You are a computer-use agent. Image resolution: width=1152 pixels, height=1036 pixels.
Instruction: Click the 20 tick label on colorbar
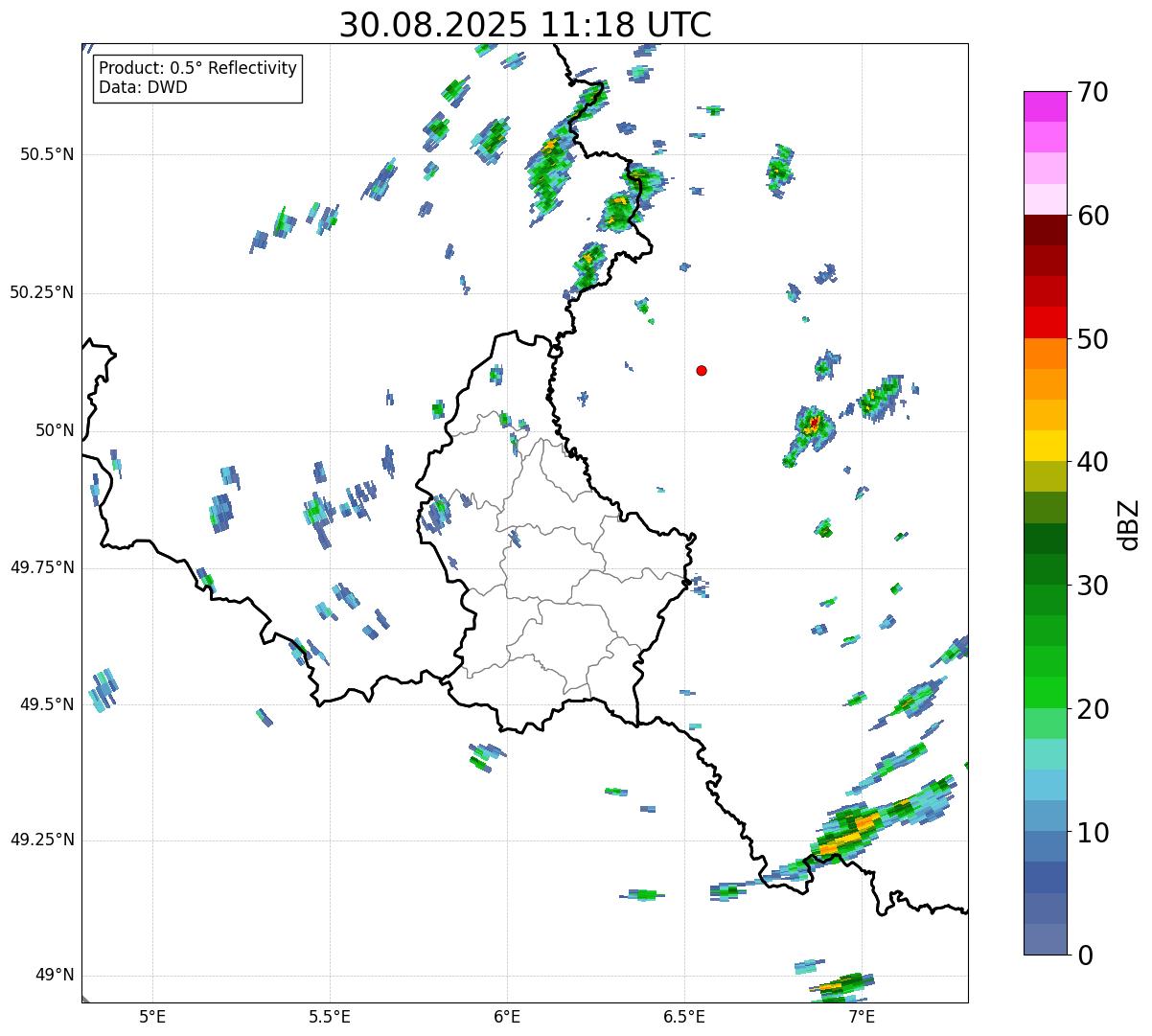tap(1093, 709)
